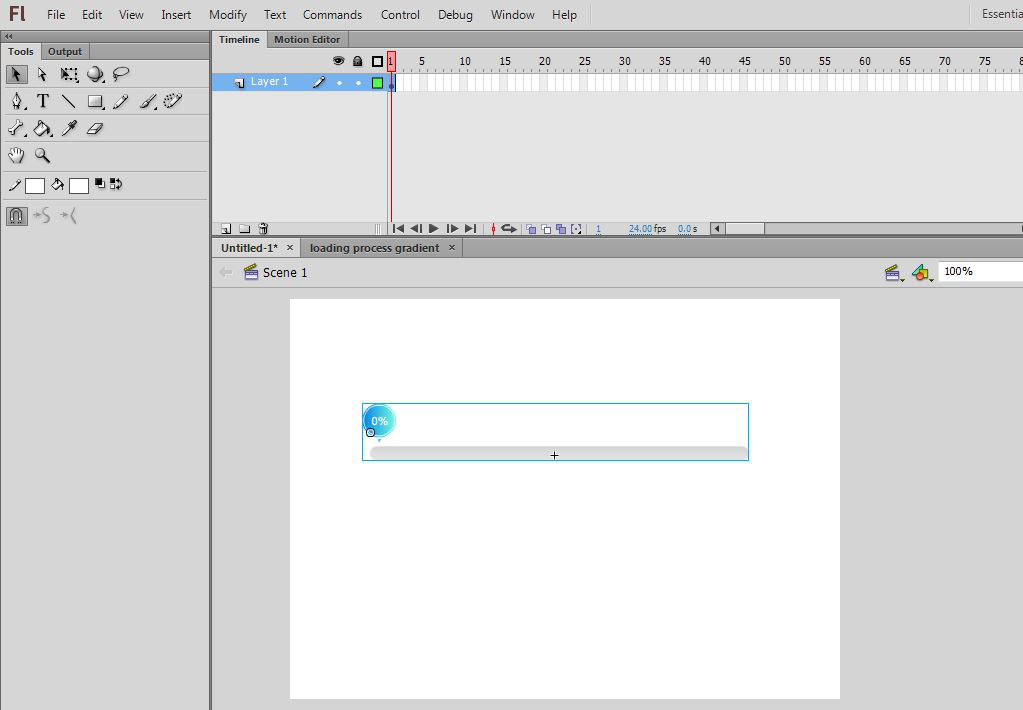Toggle edit multiple frames
1023x710 pixels.
tap(561, 229)
